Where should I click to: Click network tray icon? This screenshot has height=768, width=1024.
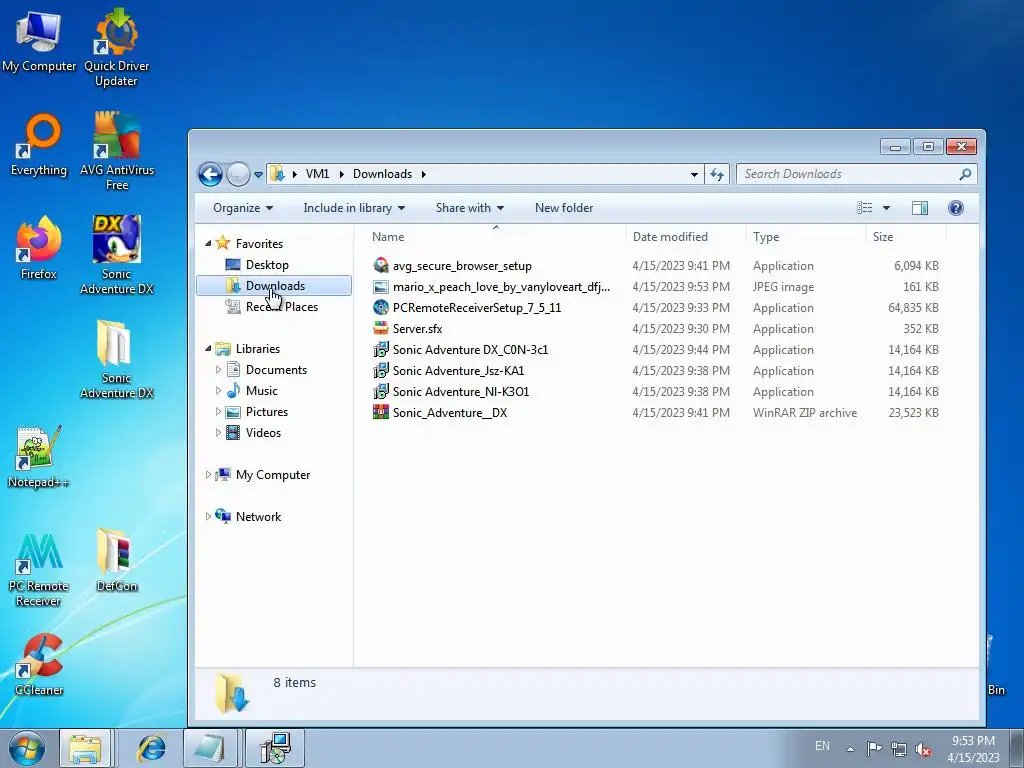pos(899,748)
